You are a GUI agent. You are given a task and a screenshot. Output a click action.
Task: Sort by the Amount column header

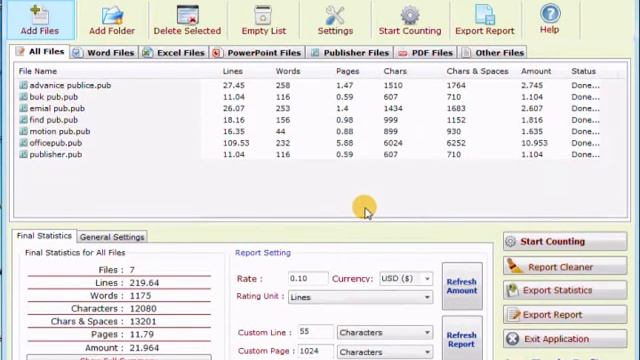click(536, 71)
